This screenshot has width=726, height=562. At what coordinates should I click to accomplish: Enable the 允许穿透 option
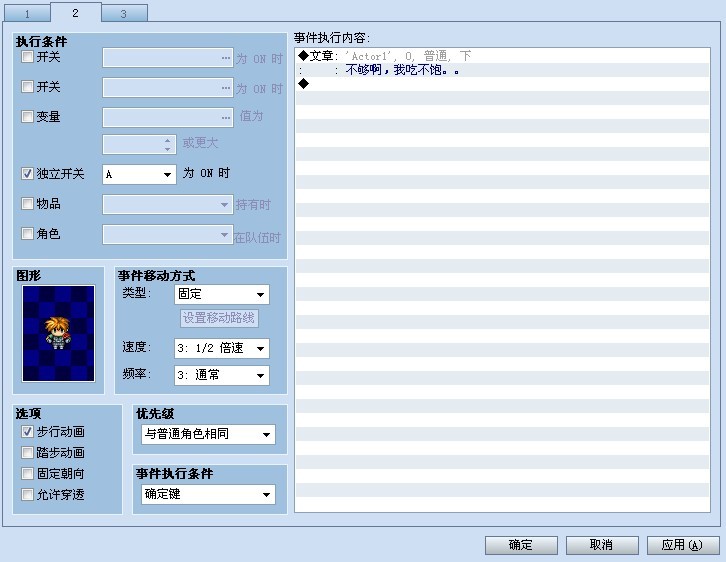coord(27,494)
